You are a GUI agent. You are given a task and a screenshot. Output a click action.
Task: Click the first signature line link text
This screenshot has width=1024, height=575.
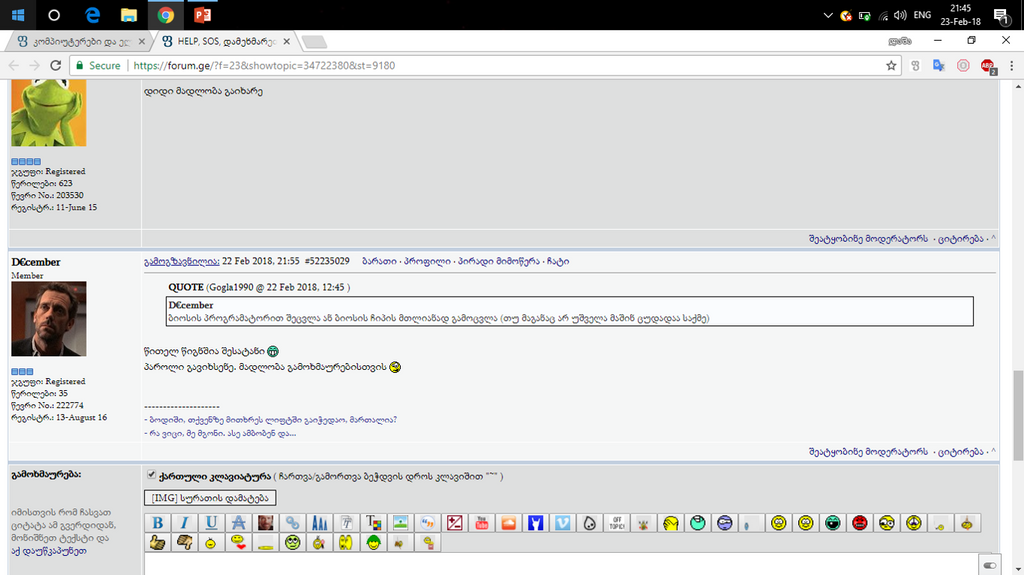coord(270,419)
